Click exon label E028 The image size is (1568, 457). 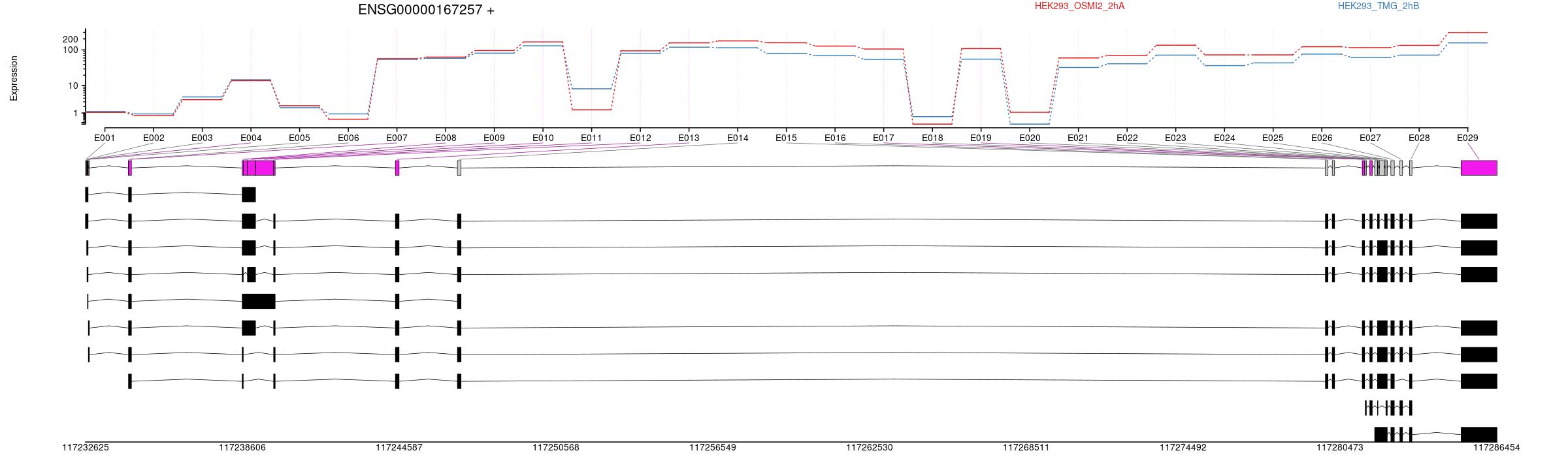point(1419,138)
